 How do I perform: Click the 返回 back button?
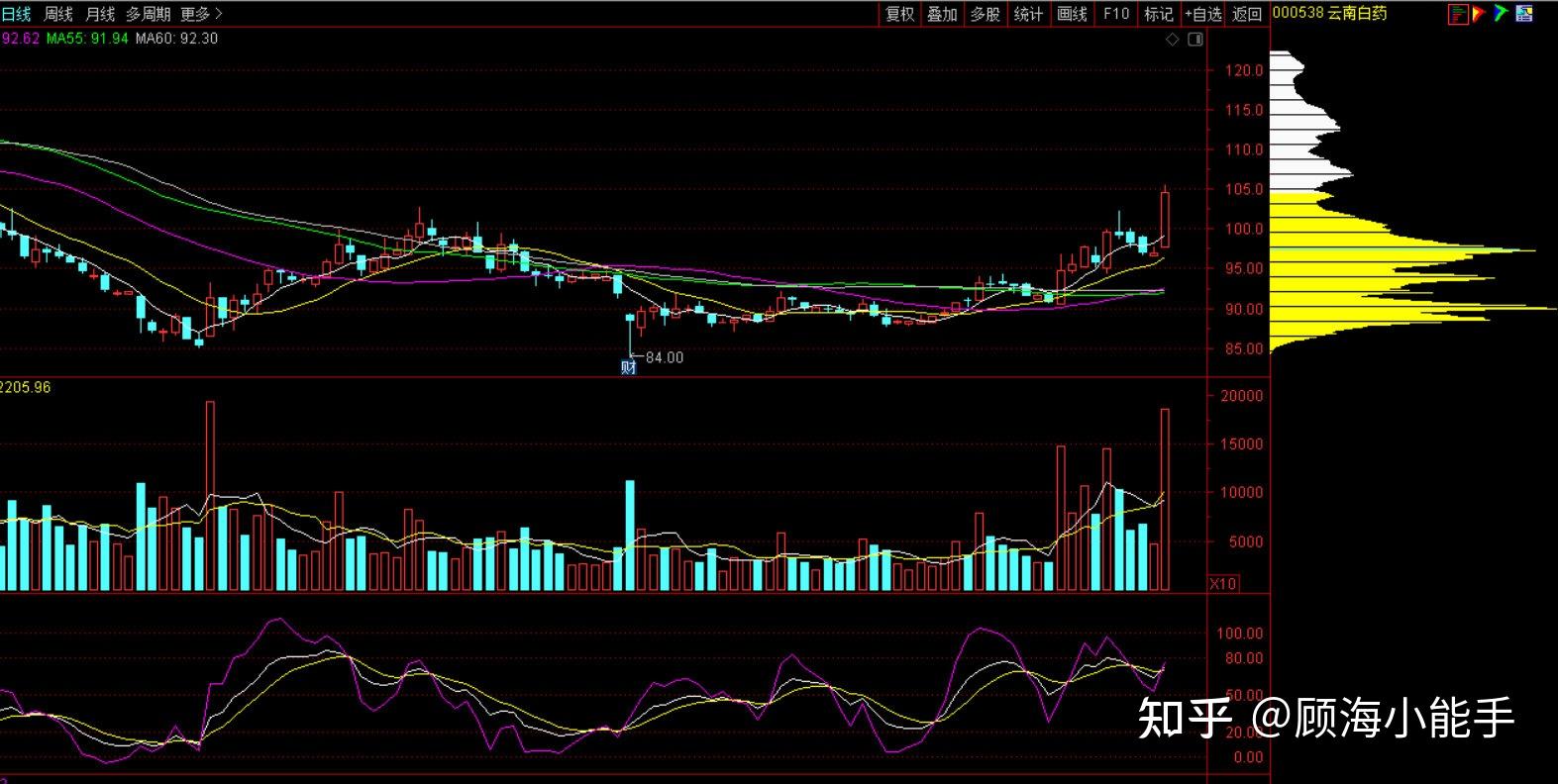click(1247, 14)
